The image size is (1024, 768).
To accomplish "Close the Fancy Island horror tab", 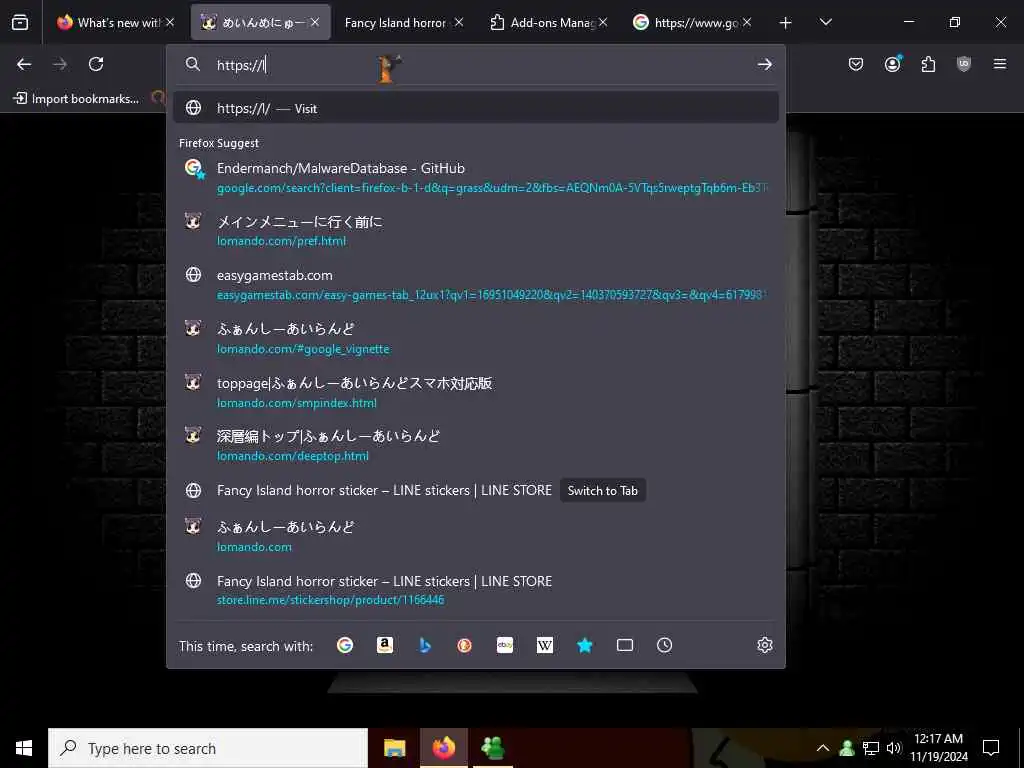I will click(x=459, y=22).
